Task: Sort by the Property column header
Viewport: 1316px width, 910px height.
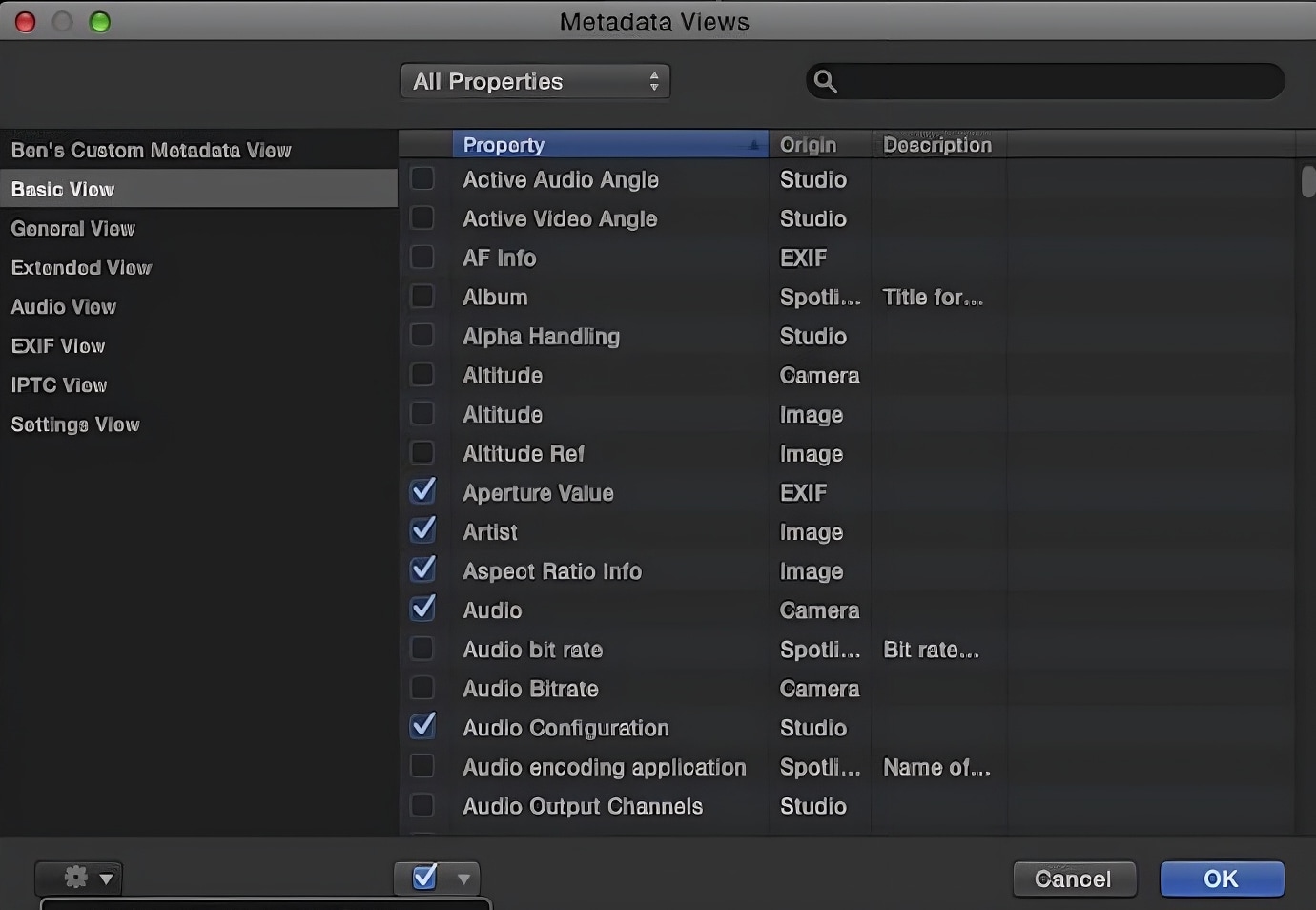Action: point(610,145)
